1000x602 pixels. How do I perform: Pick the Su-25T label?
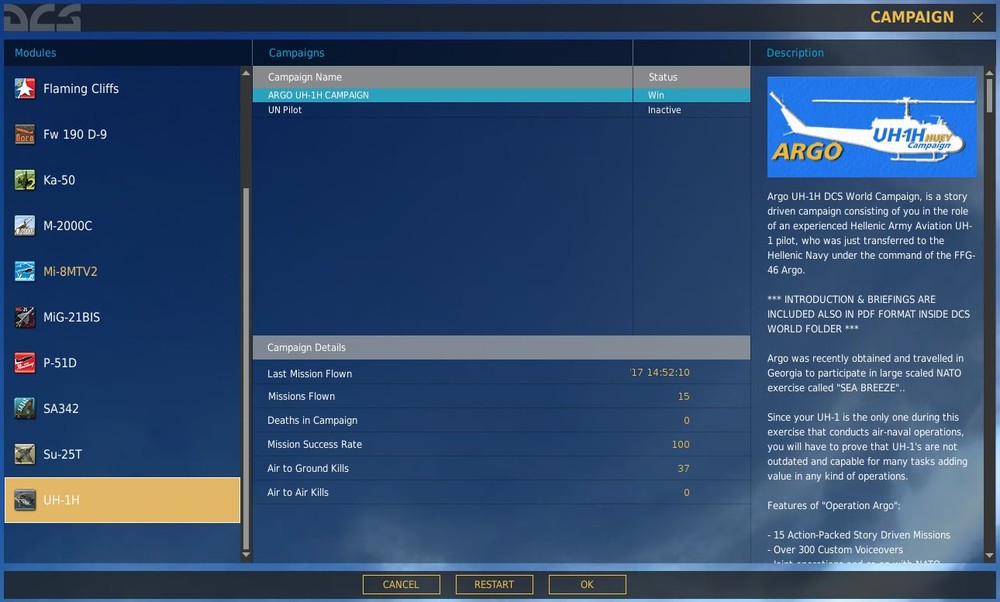(x=62, y=454)
